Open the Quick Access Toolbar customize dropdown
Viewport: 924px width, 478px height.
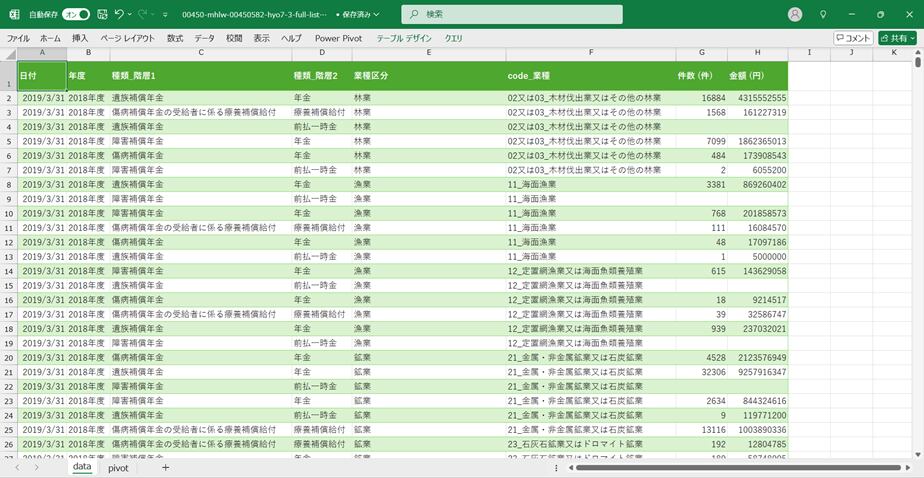(169, 15)
